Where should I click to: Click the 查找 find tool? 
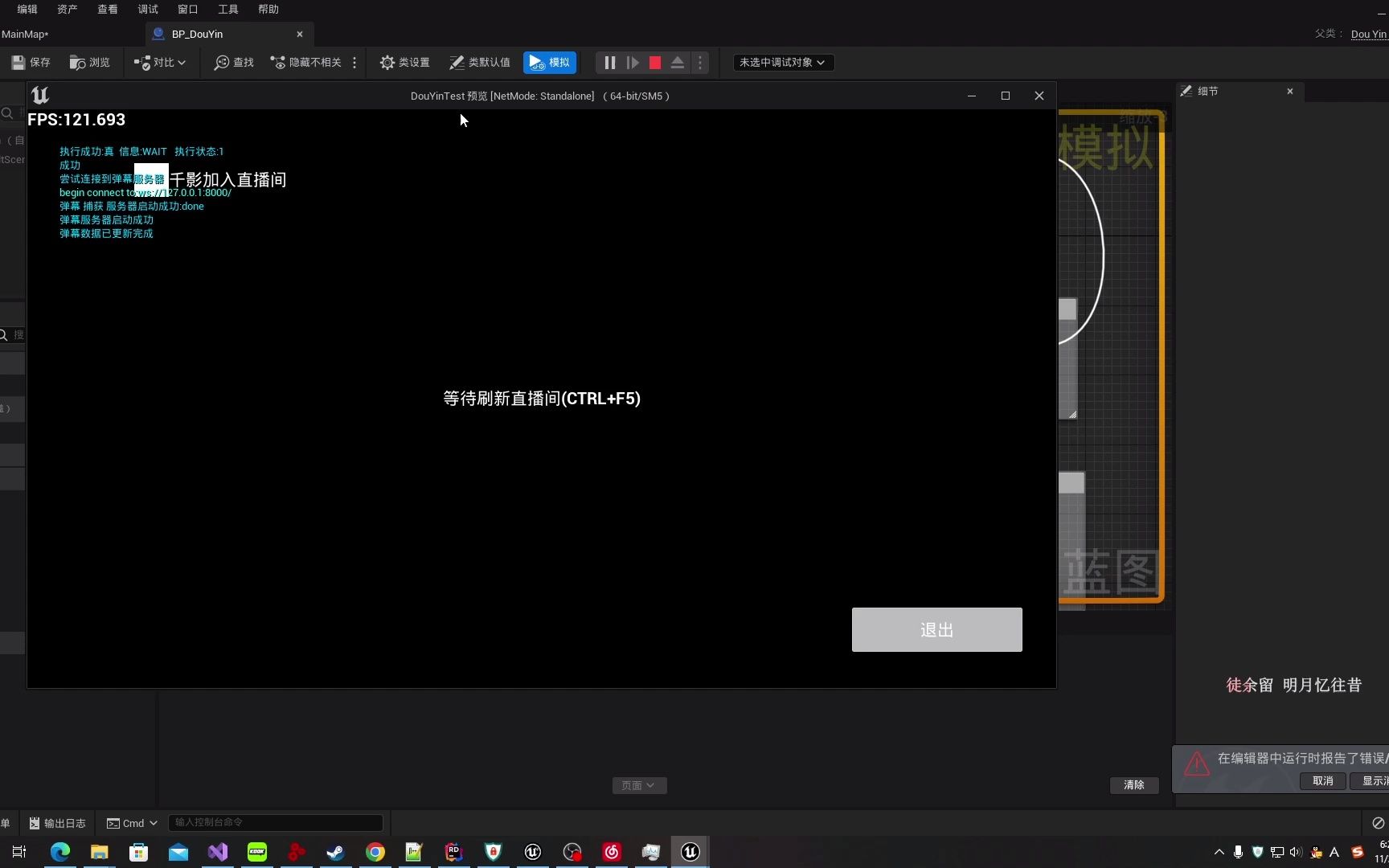click(234, 63)
